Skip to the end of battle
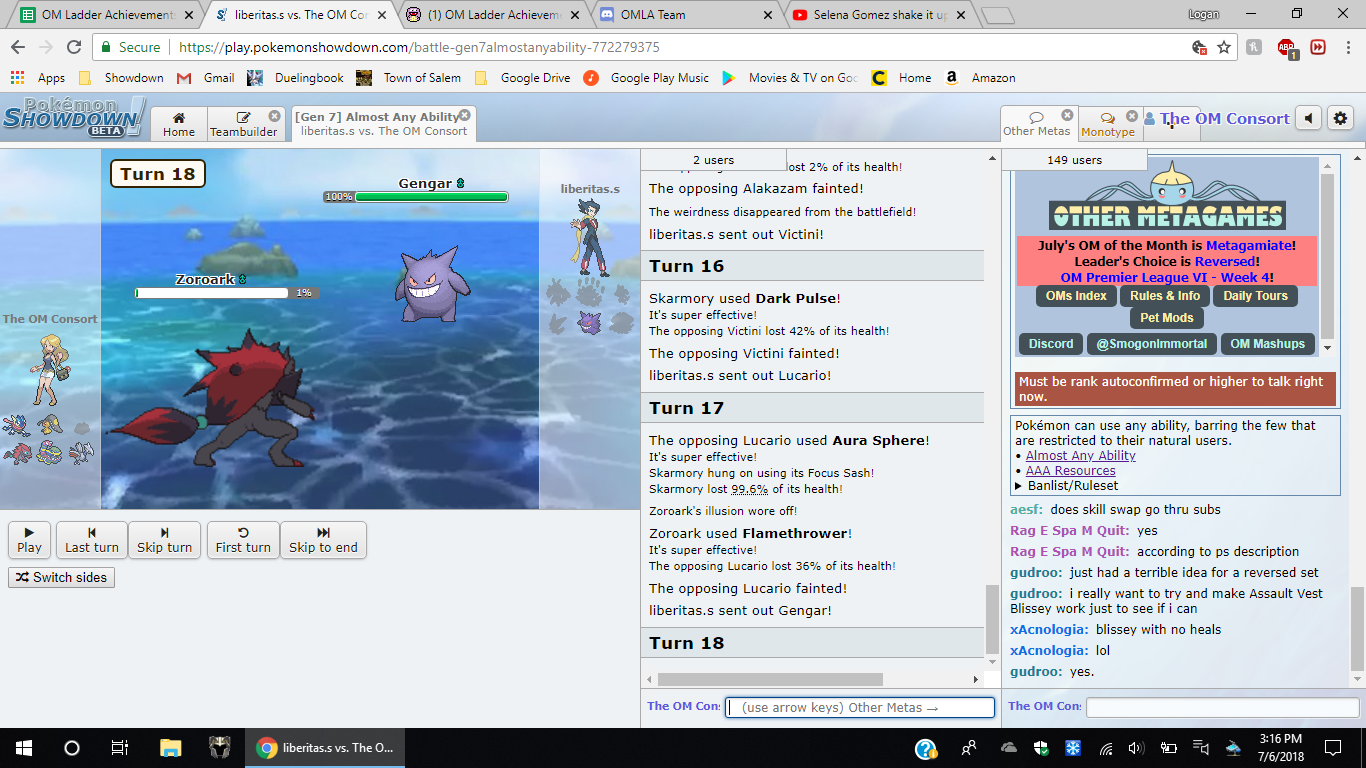The height and width of the screenshot is (768, 1366). tap(323, 540)
